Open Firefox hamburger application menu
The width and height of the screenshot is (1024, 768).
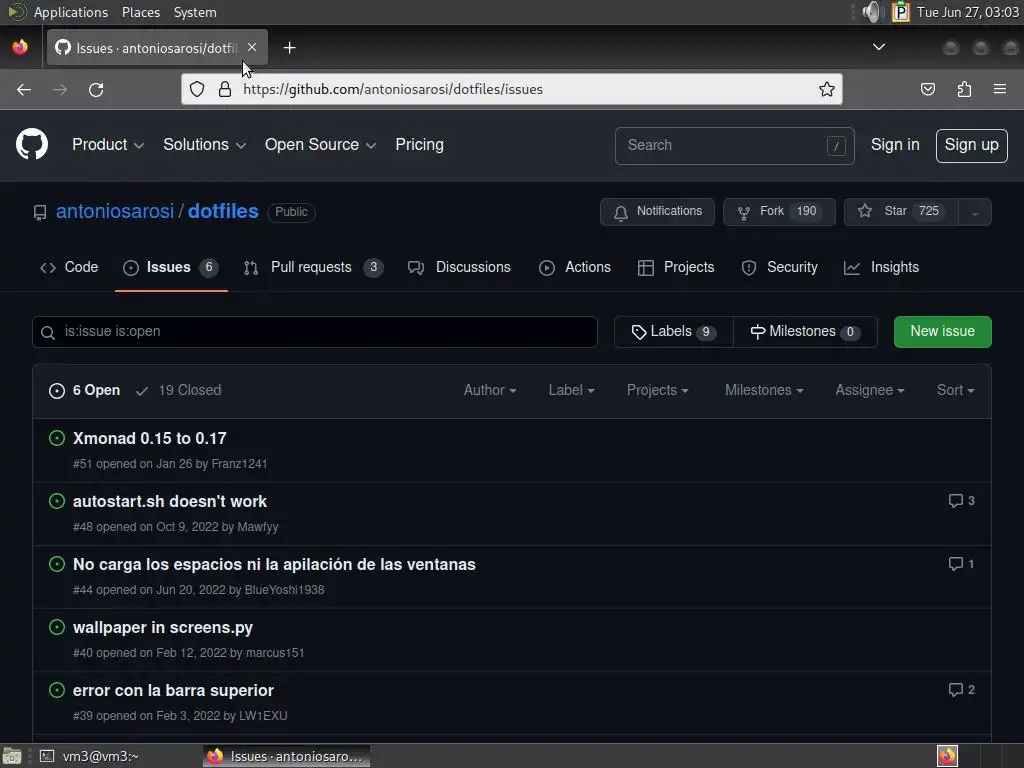(1000, 89)
